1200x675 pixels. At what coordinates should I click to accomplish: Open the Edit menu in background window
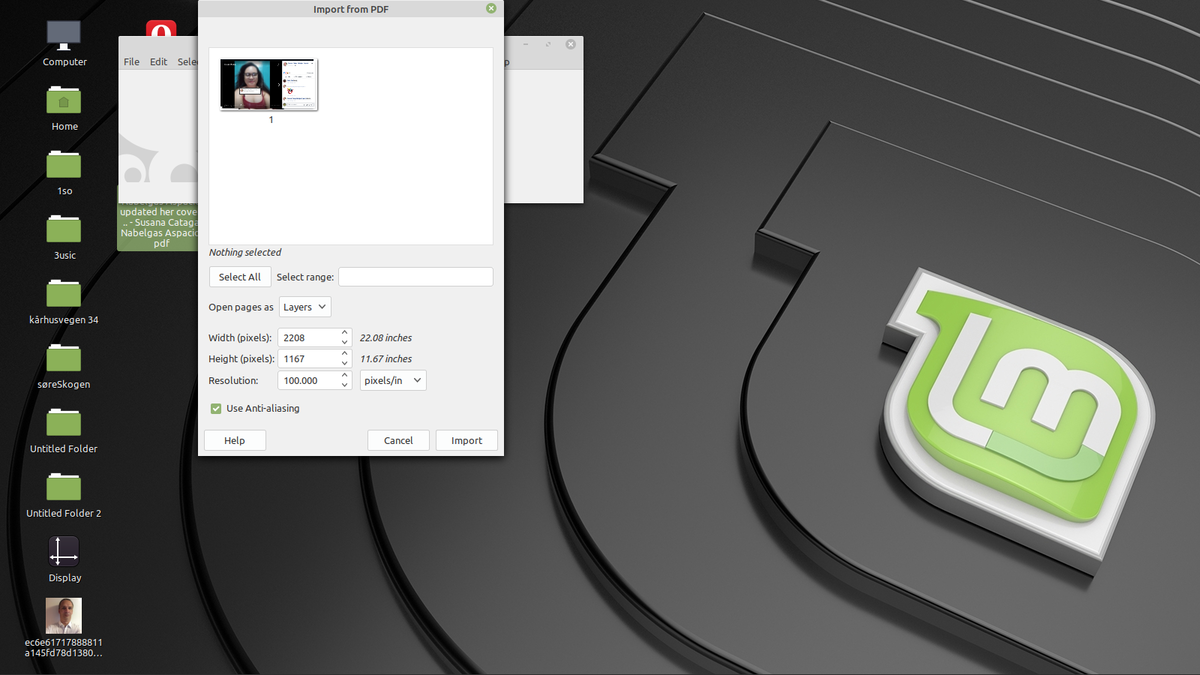pyautogui.click(x=159, y=62)
